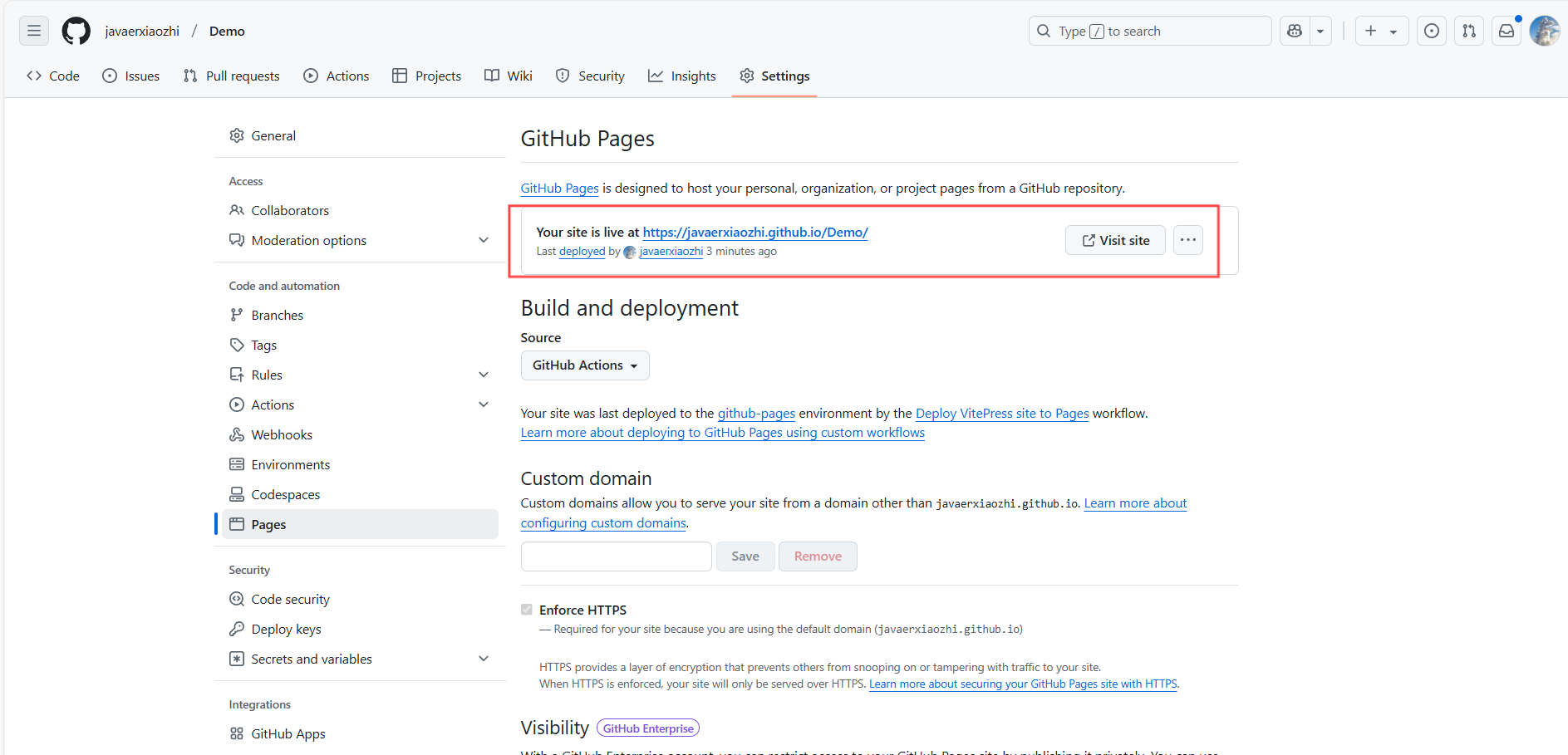Click the GitHub Apps grid icon
Viewport: 1568px width, 755px height.
(237, 733)
